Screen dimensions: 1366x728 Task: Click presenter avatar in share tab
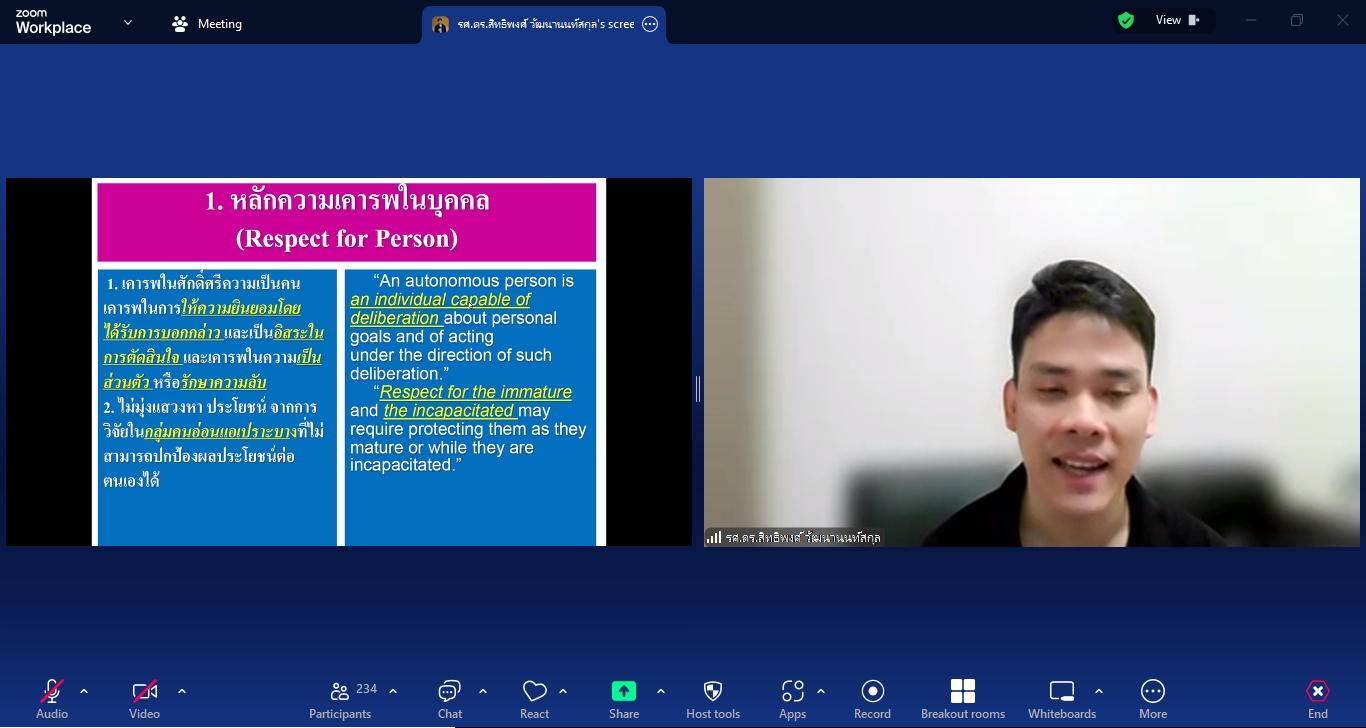[x=440, y=24]
